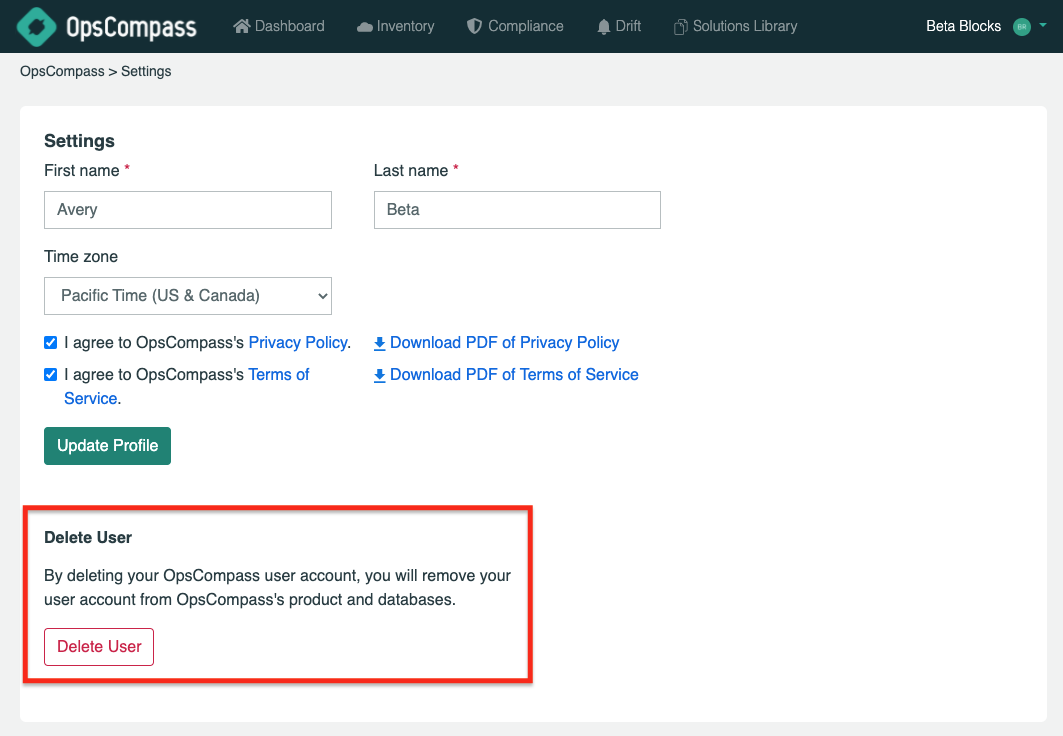Click download icon for Privacy Policy PDF
Screen dimensions: 1063x736
pyautogui.click(x=380, y=342)
